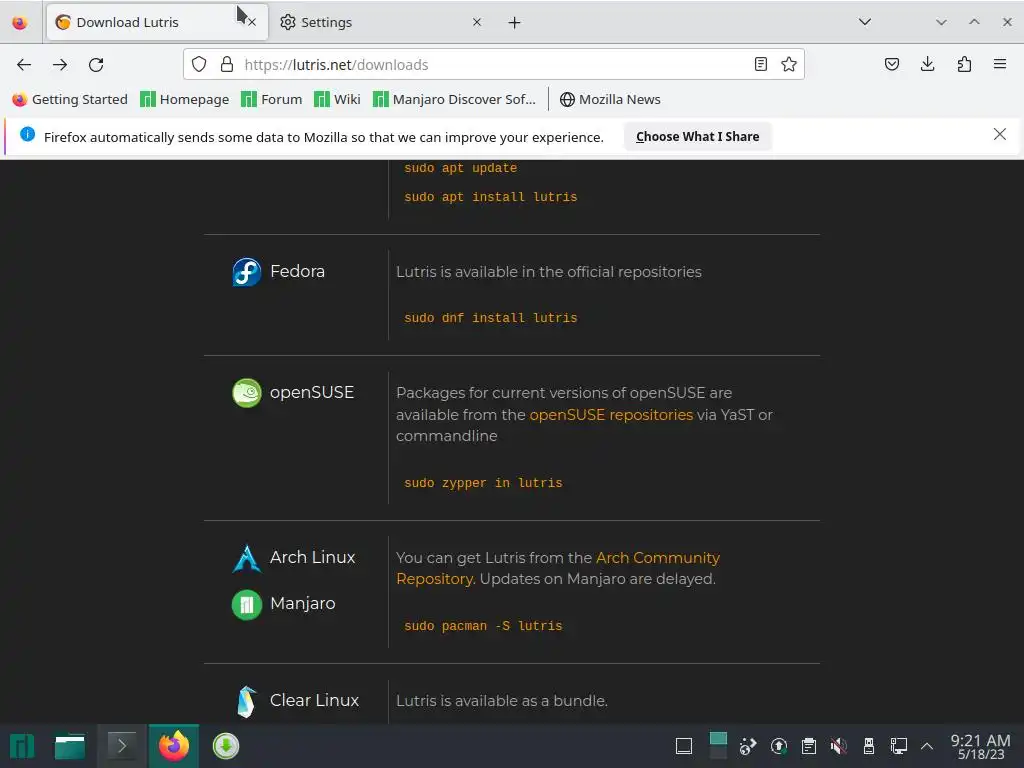Viewport: 1024px width, 768px height.
Task: Click the 'Lutris is available as a bundle.' text
Action: pyautogui.click(x=502, y=701)
